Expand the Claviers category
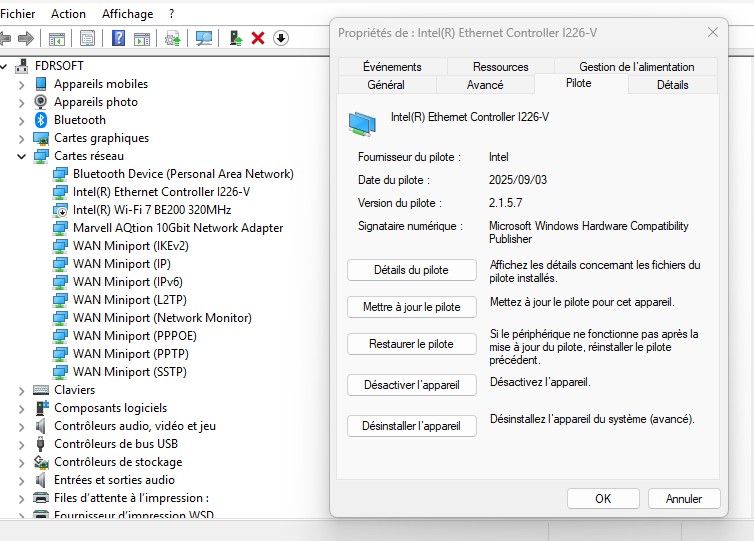This screenshot has height=541, width=754. click(x=22, y=390)
